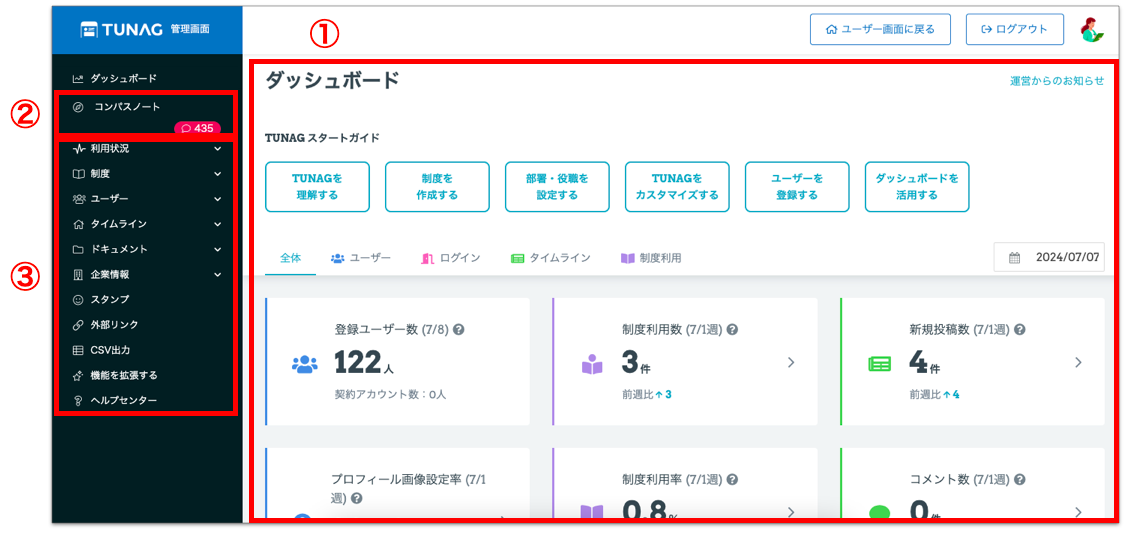
Task: Click help icon next to コメント数
Action: [1020, 479]
